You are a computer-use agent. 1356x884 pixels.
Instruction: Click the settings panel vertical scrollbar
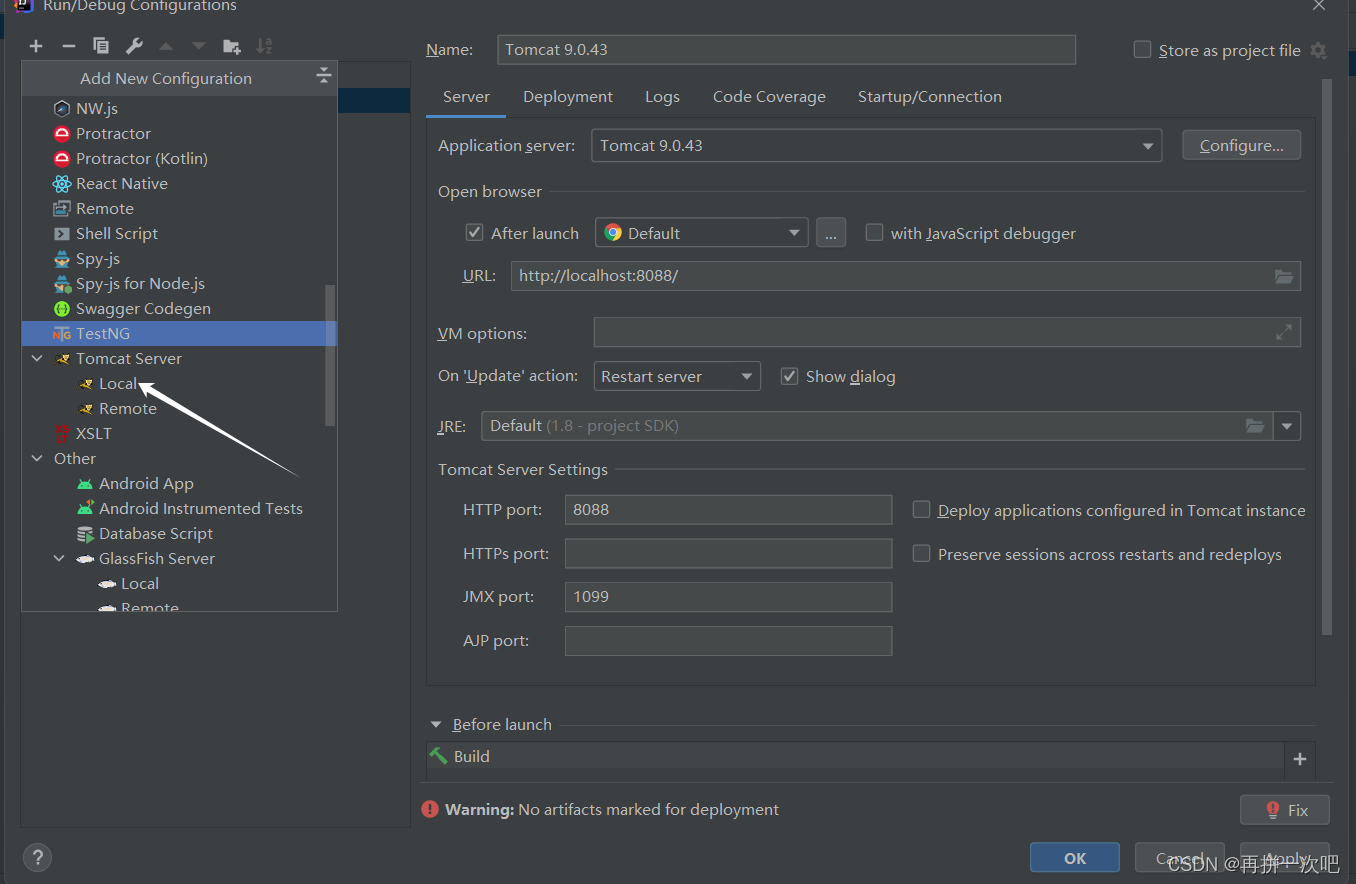(1327, 357)
